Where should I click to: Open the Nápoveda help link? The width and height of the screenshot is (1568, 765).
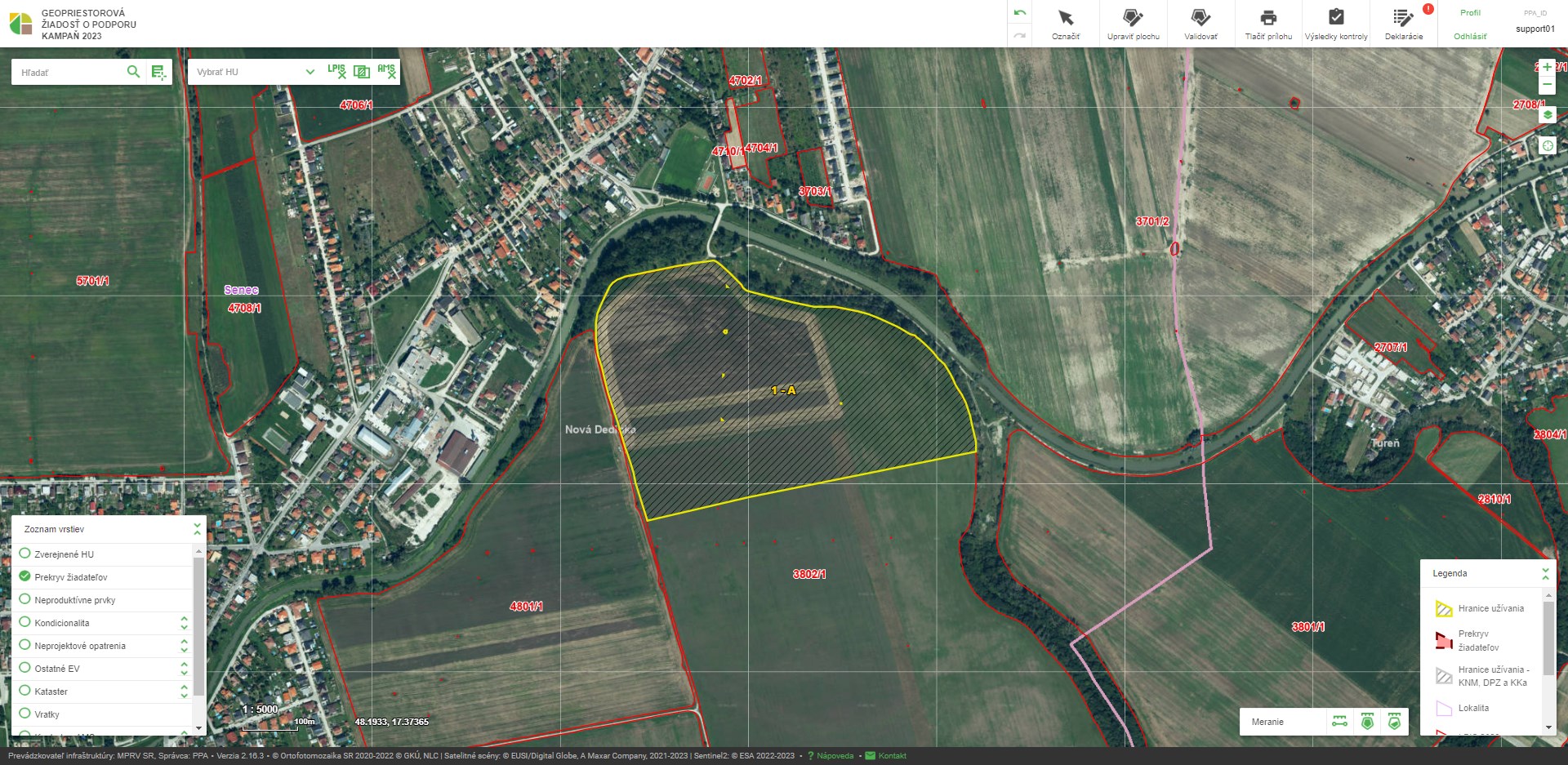835,756
